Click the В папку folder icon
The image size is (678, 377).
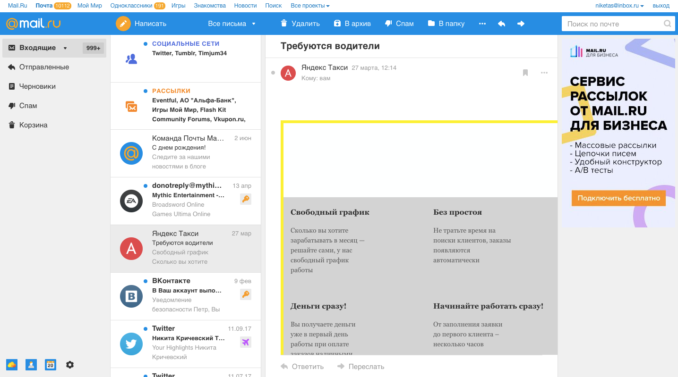coord(431,23)
